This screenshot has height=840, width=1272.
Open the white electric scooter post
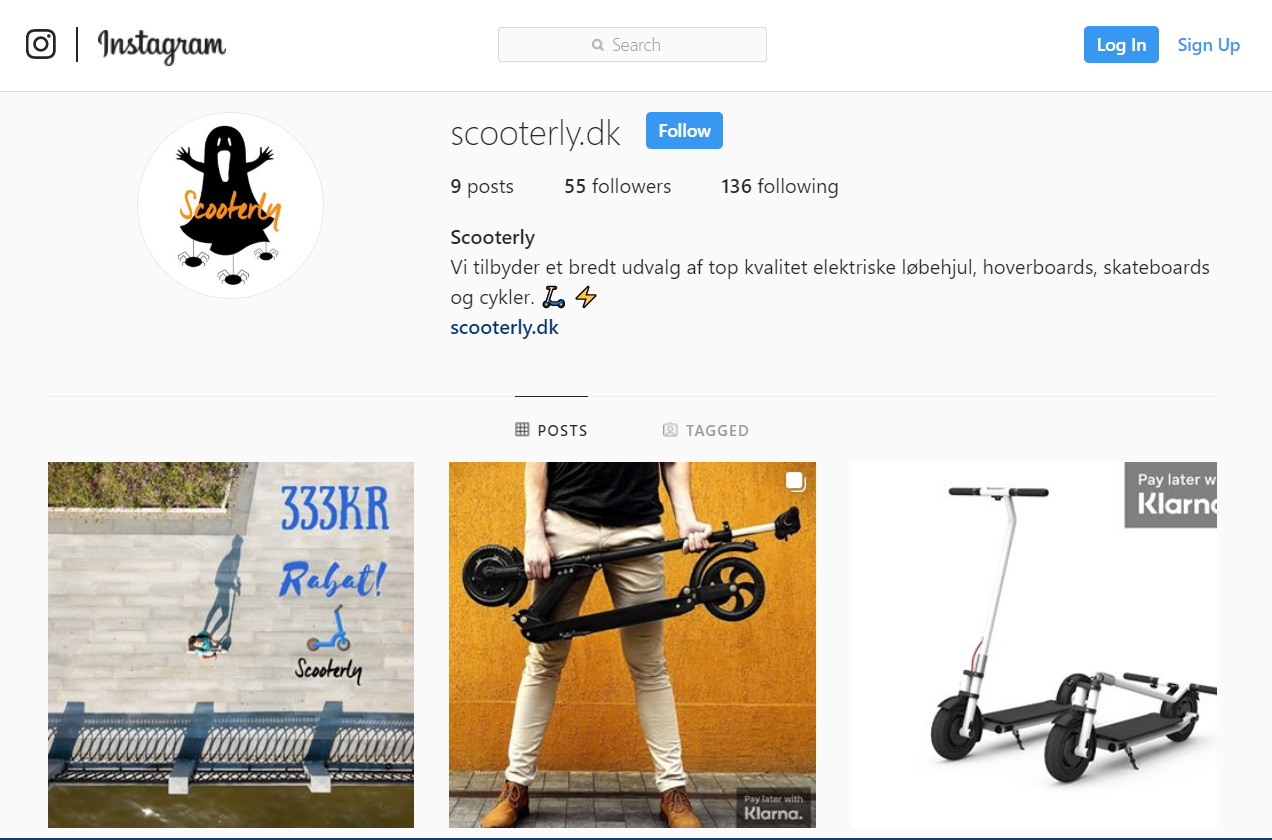(x=1034, y=645)
